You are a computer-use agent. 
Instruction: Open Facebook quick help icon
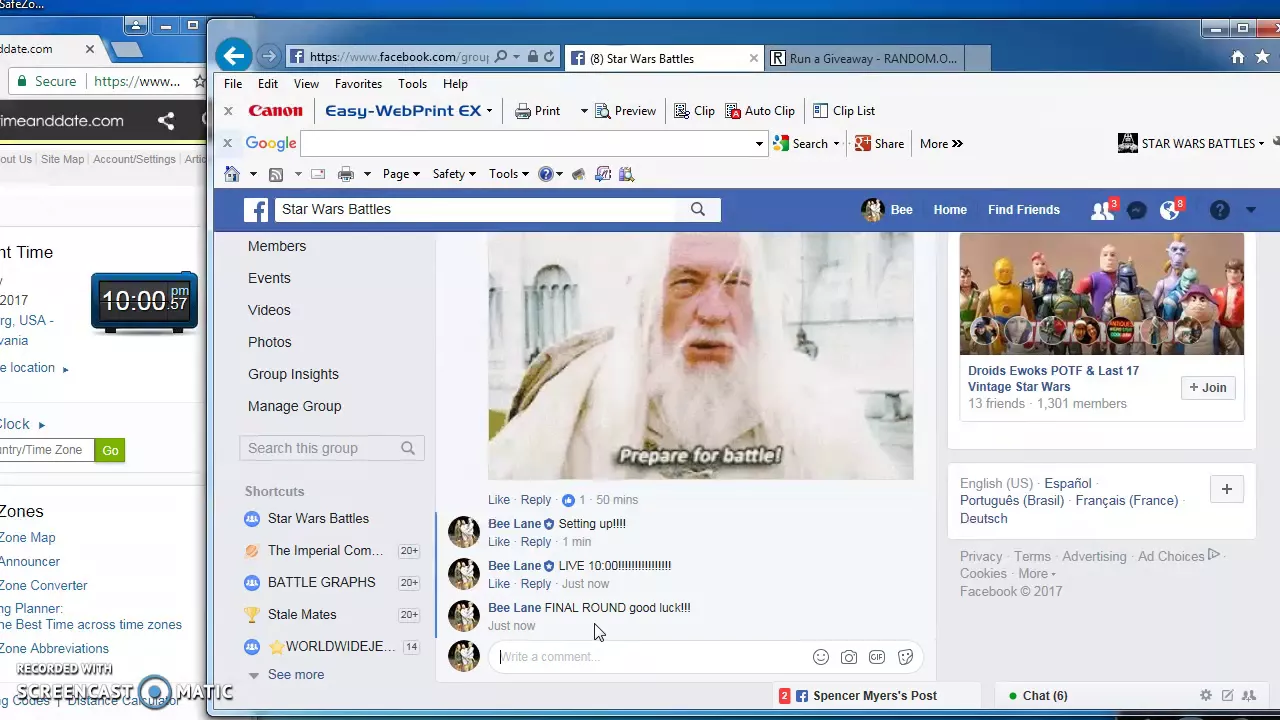click(1219, 210)
